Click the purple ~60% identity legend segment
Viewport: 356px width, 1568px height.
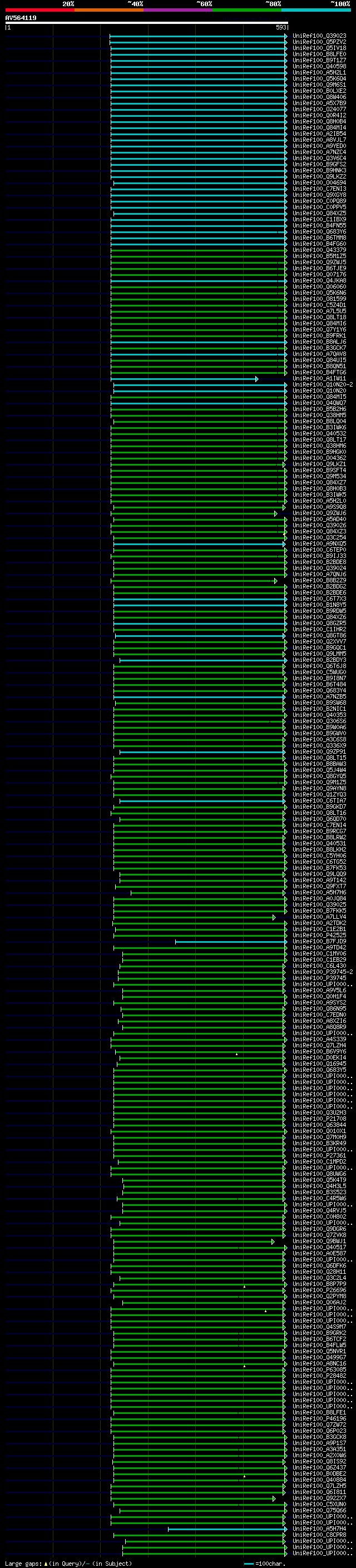[179, 10]
